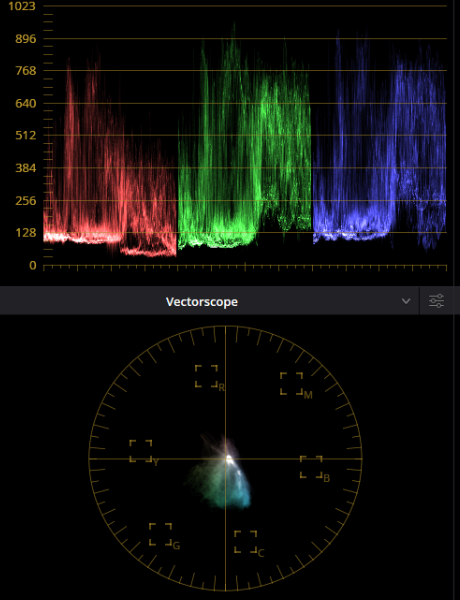
Task: Click the red channel parade waveform
Action: point(110,153)
